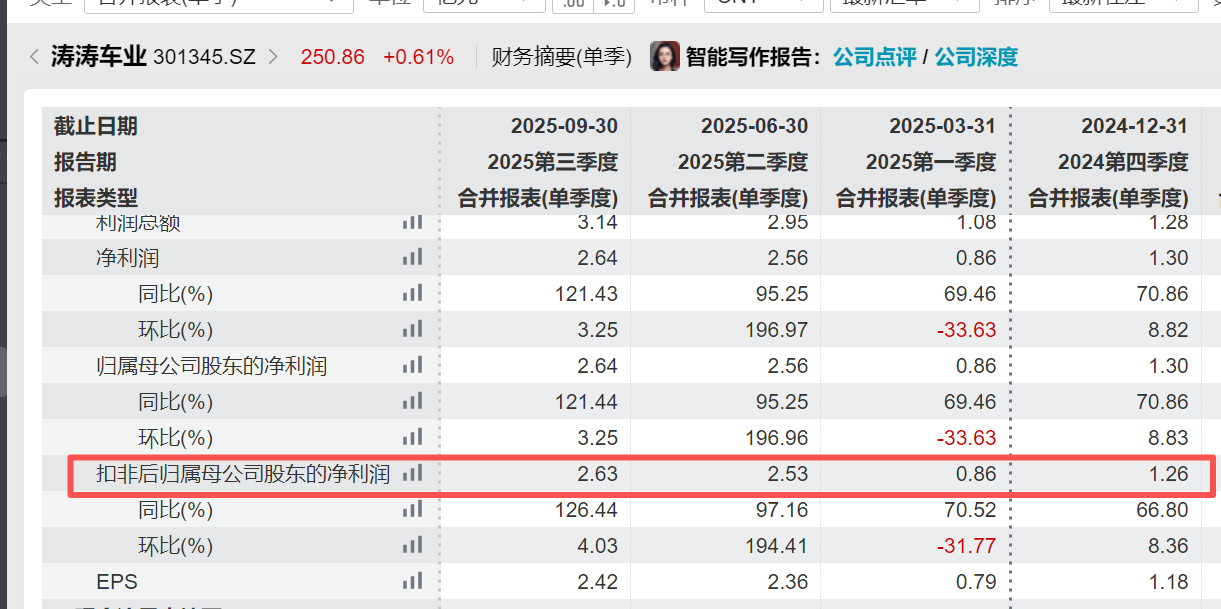The image size is (1221, 609).
Task: Click chart icon for 同比(%) under 归属母公司股东的净利润
Action: 412,402
